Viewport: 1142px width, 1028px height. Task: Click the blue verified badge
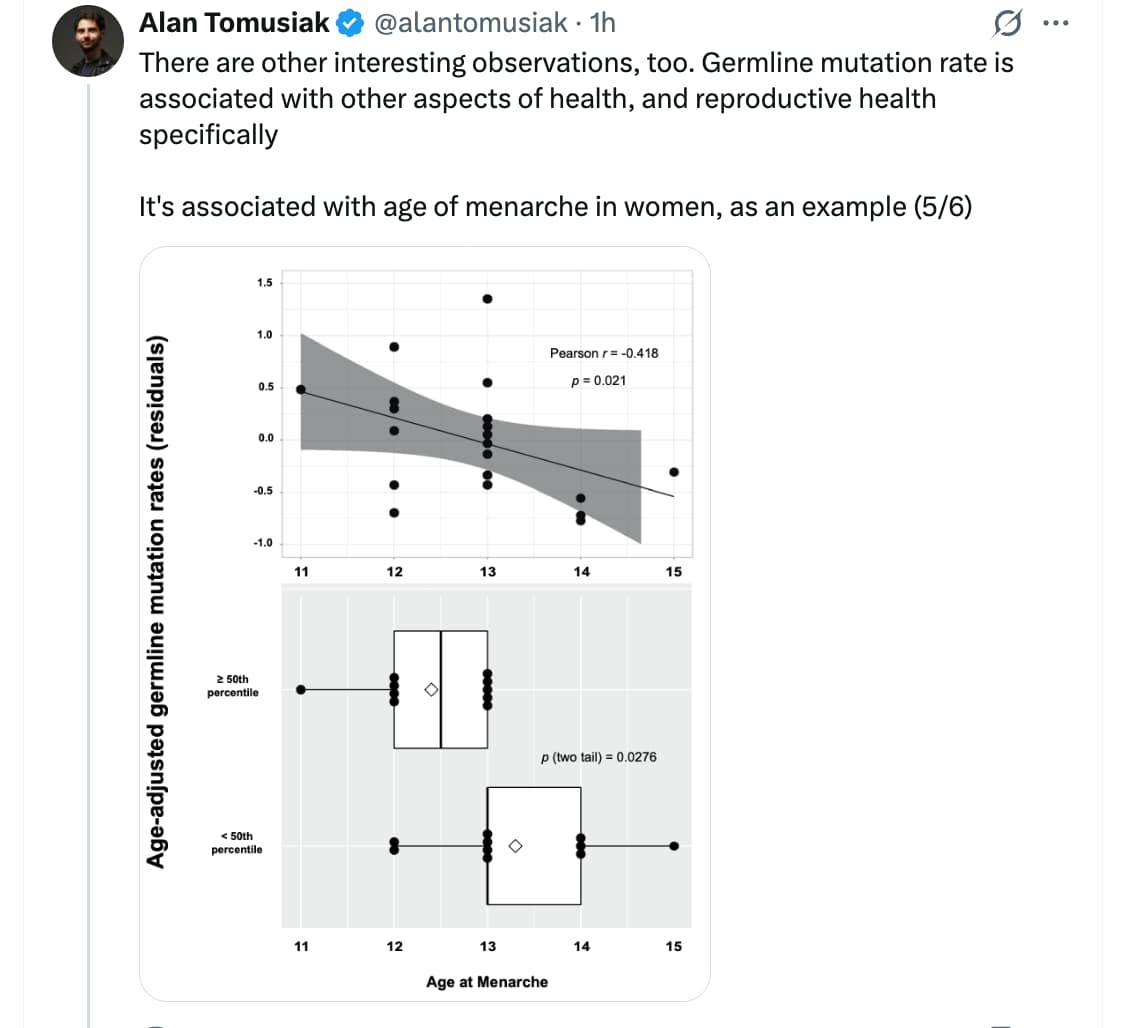pyautogui.click(x=350, y=22)
